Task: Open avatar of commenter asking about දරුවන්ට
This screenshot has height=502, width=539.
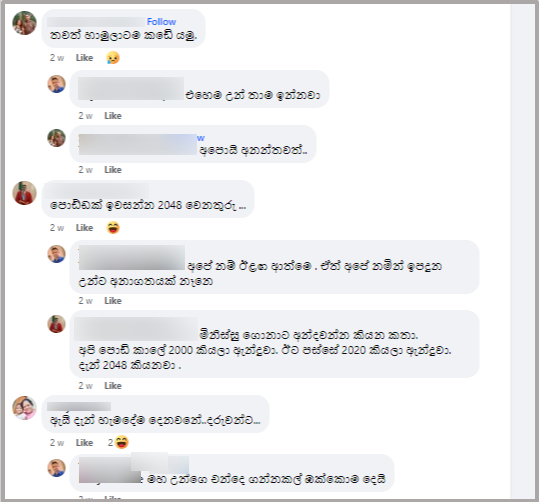Action: pyautogui.click(x=24, y=408)
